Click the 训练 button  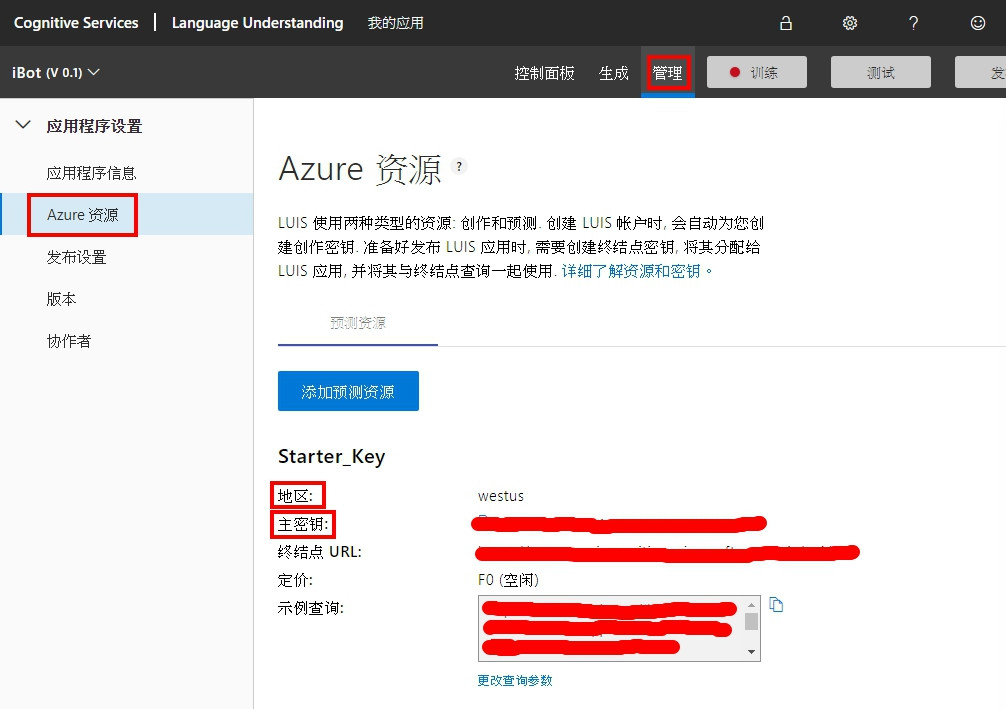[x=756, y=72]
